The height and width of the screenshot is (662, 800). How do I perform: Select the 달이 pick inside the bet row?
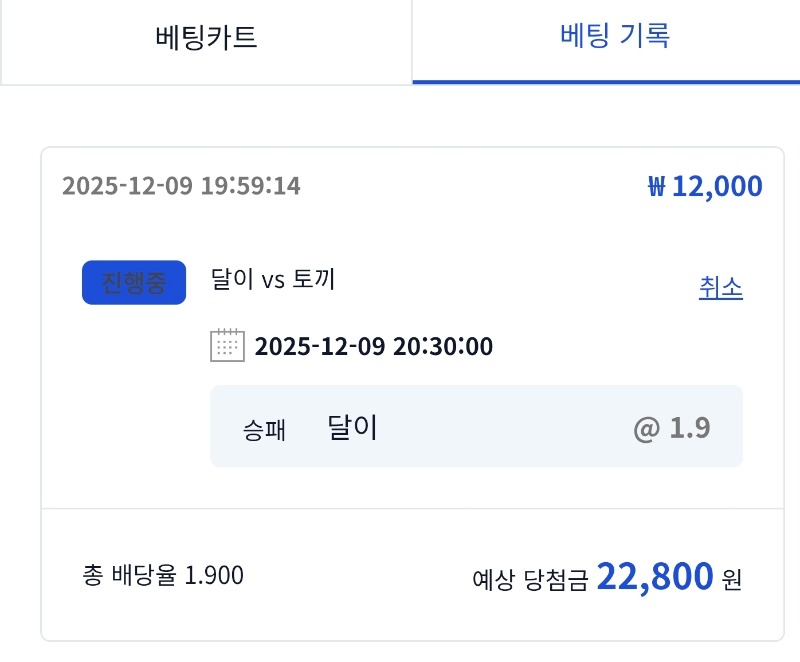coord(351,425)
